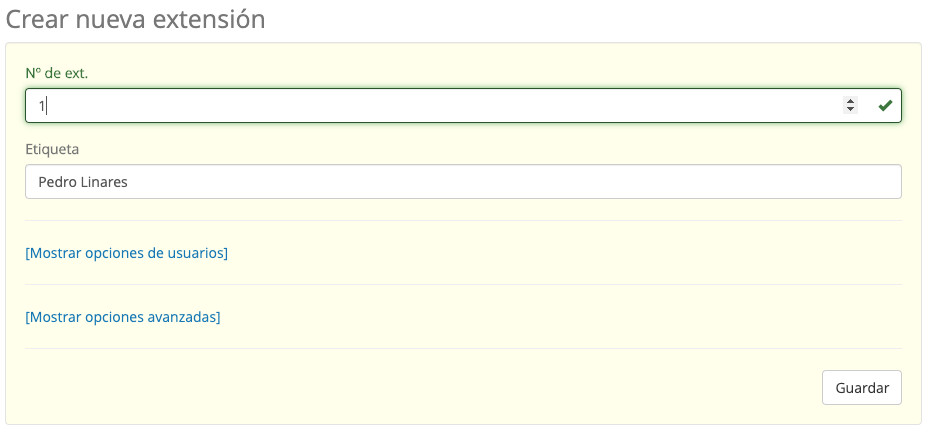
Task: Expand Mostrar opciones de usuarios
Action: tap(126, 253)
